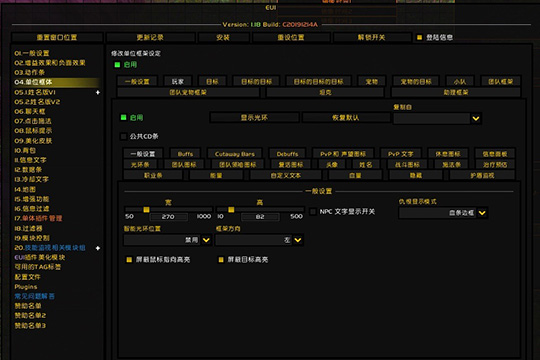Open the 复制自 dropdown arrow
The image size is (540, 360).
pyautogui.click(x=476, y=119)
